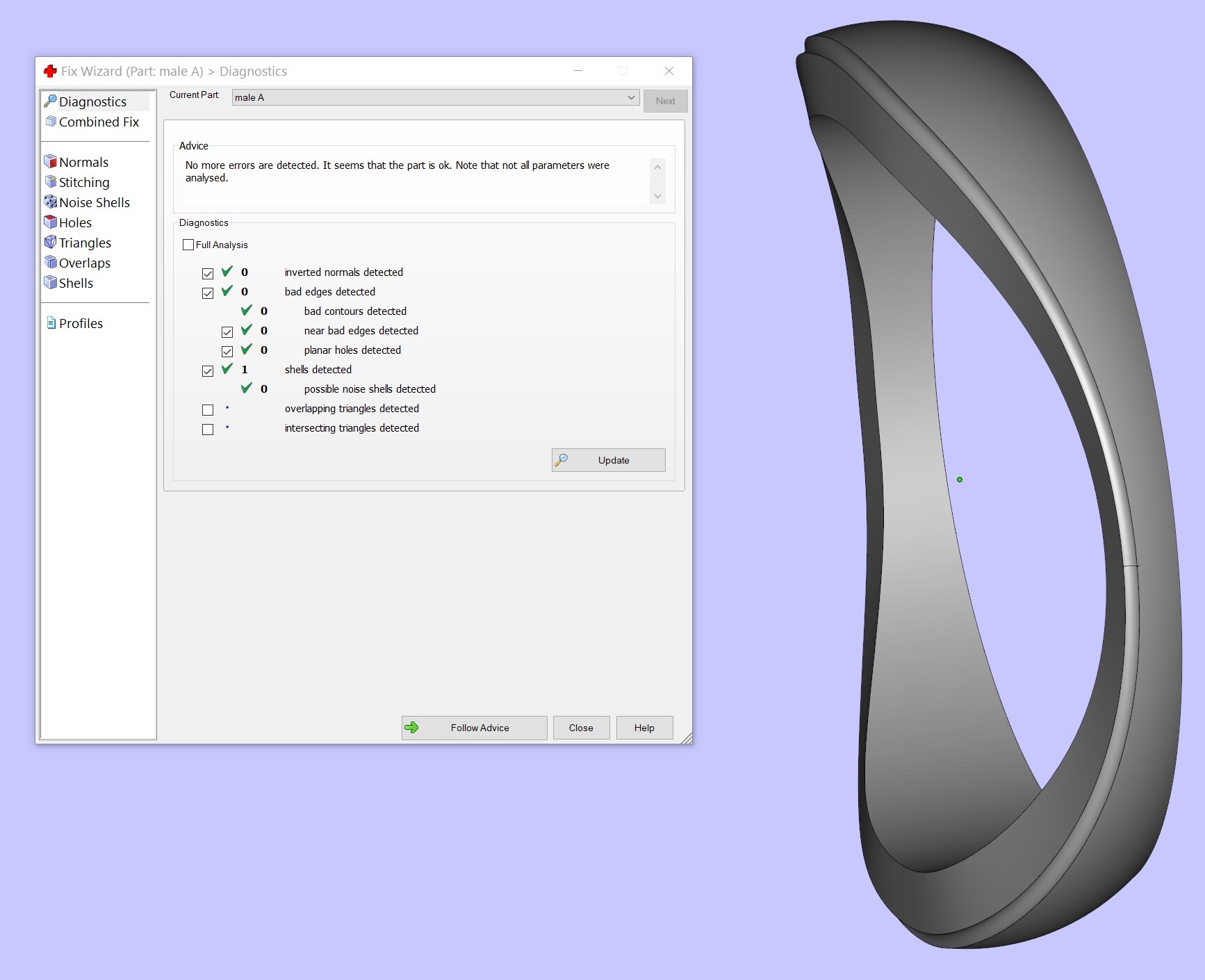
Task: Click the Noise Shells icon
Action: (x=50, y=202)
